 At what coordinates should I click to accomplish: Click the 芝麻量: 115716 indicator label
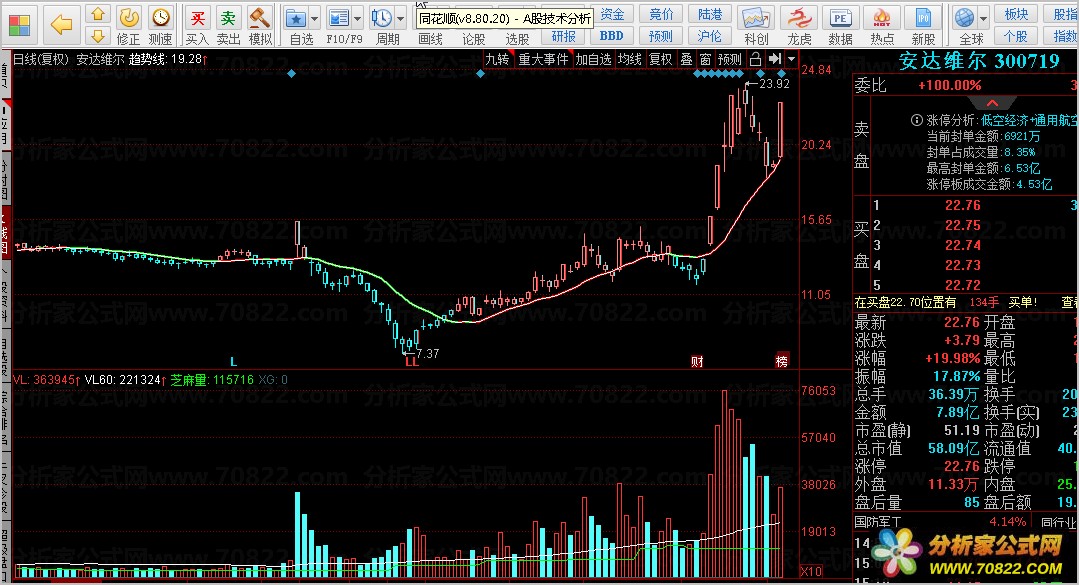click(212, 380)
